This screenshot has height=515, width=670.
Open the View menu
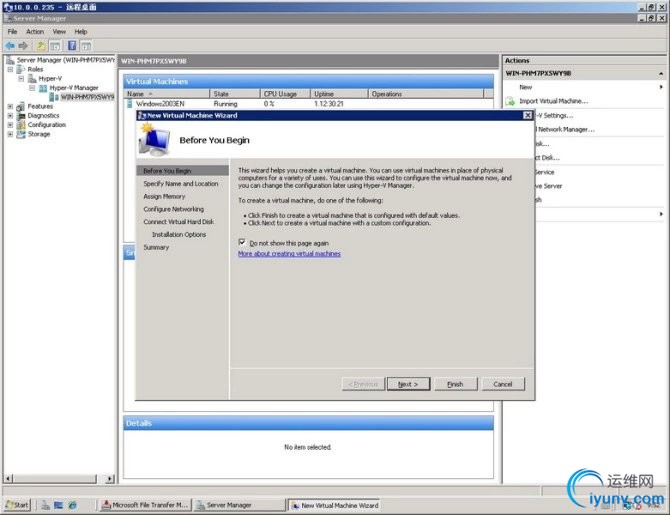(x=59, y=32)
